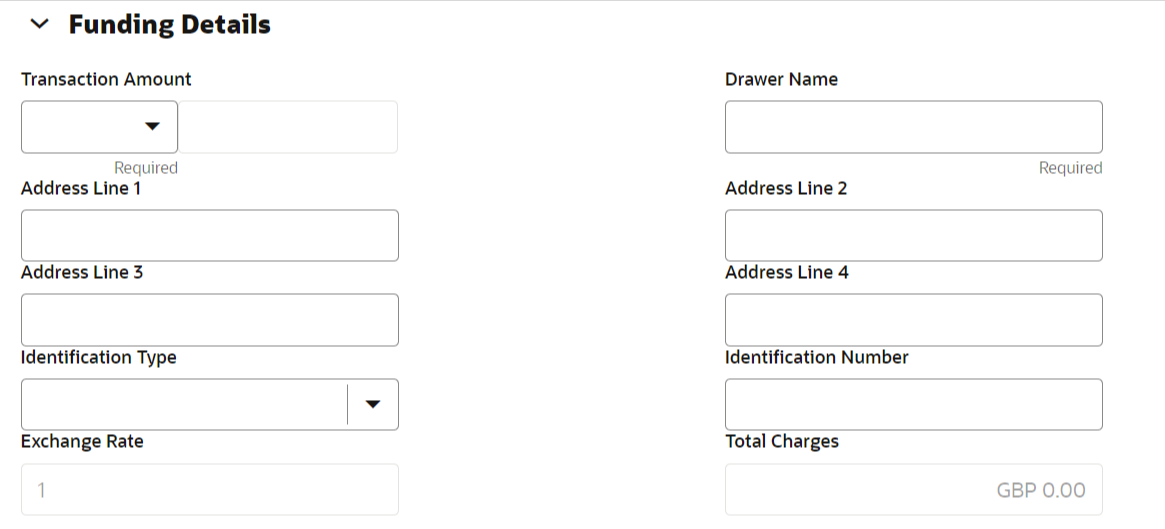
Task: Click the Transaction Amount label
Action: (x=106, y=79)
